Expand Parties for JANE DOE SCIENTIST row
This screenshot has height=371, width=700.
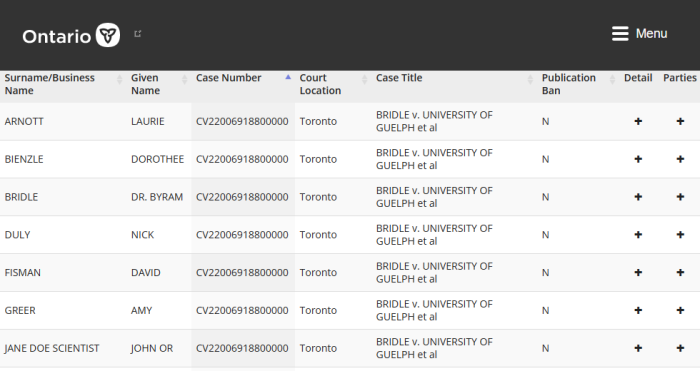(x=680, y=348)
